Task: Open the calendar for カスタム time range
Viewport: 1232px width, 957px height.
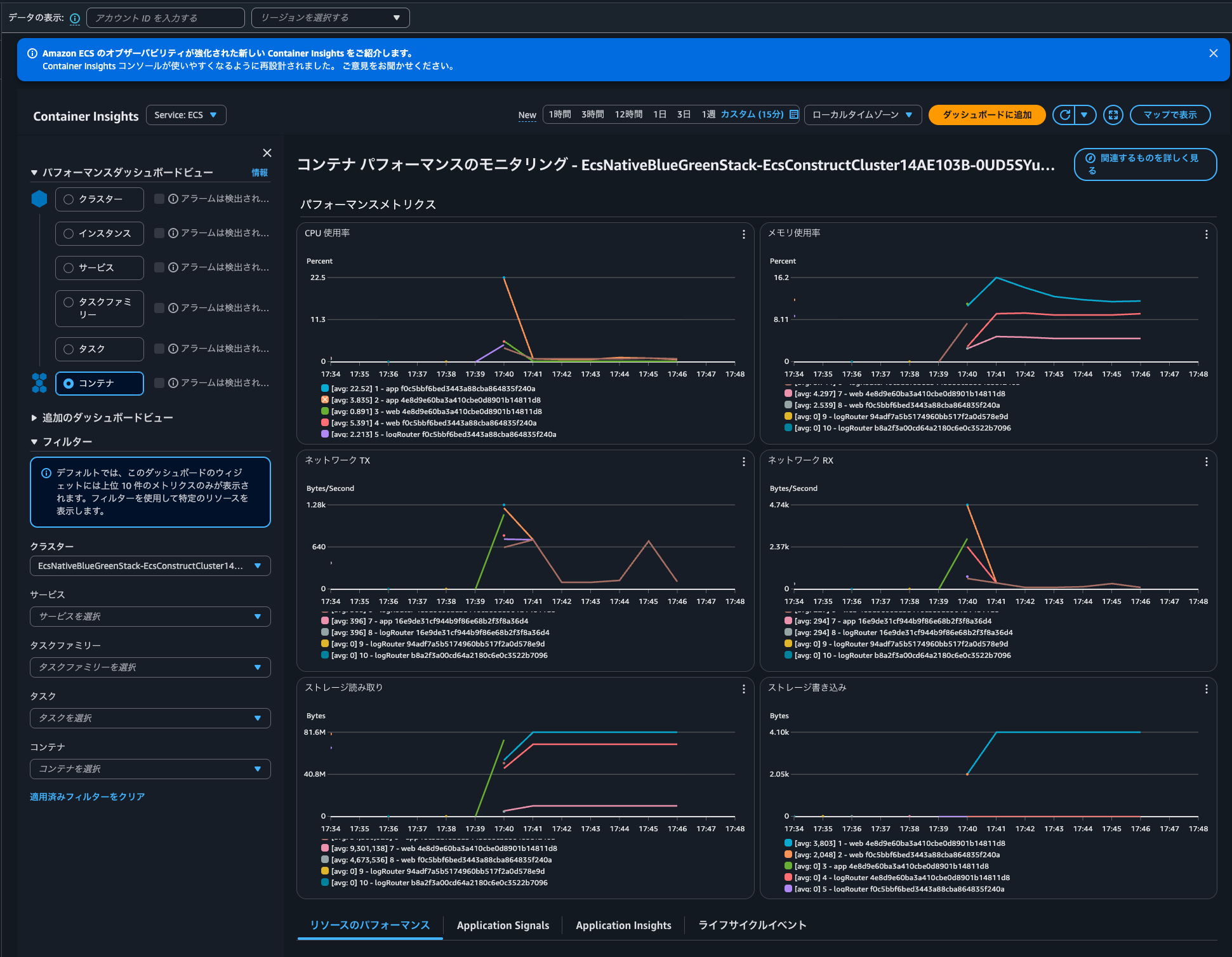Action: [x=793, y=114]
